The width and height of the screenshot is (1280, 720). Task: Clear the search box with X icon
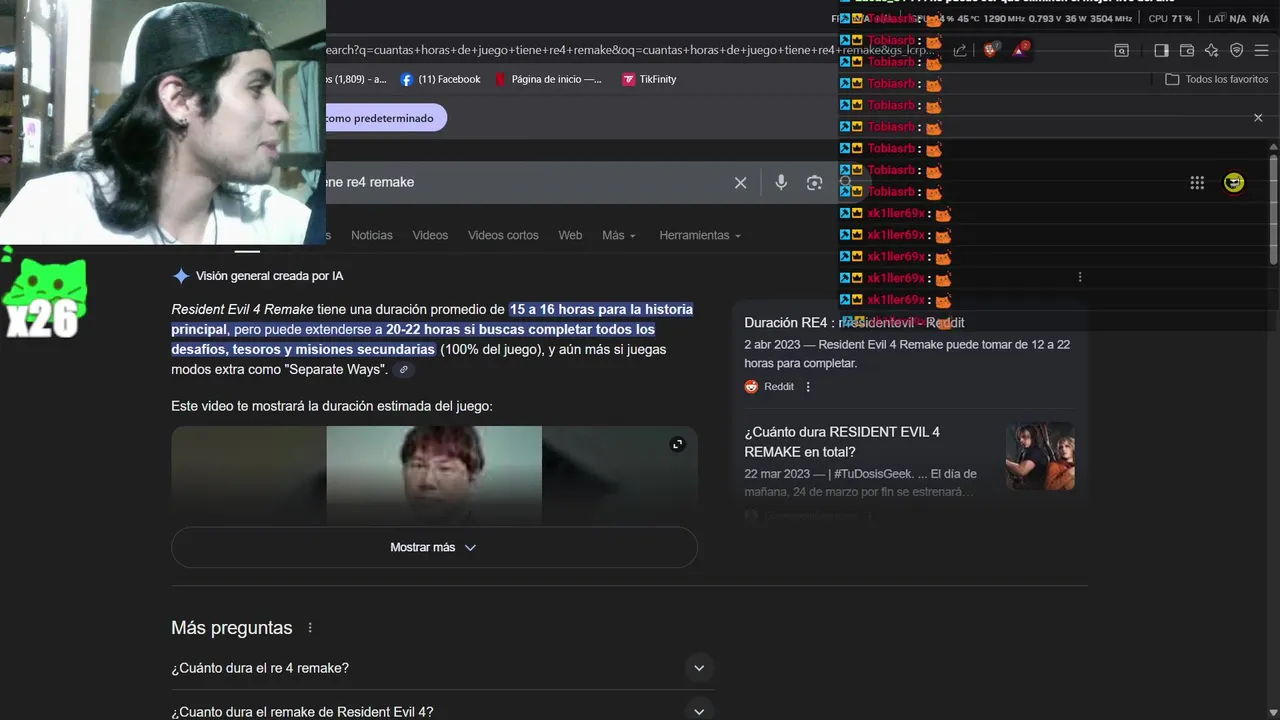click(x=741, y=183)
